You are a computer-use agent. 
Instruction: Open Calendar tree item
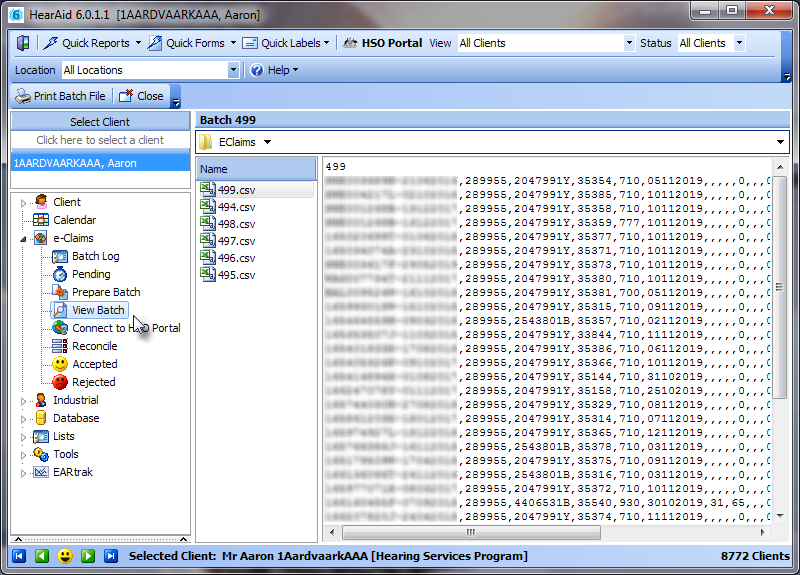[x=74, y=220]
